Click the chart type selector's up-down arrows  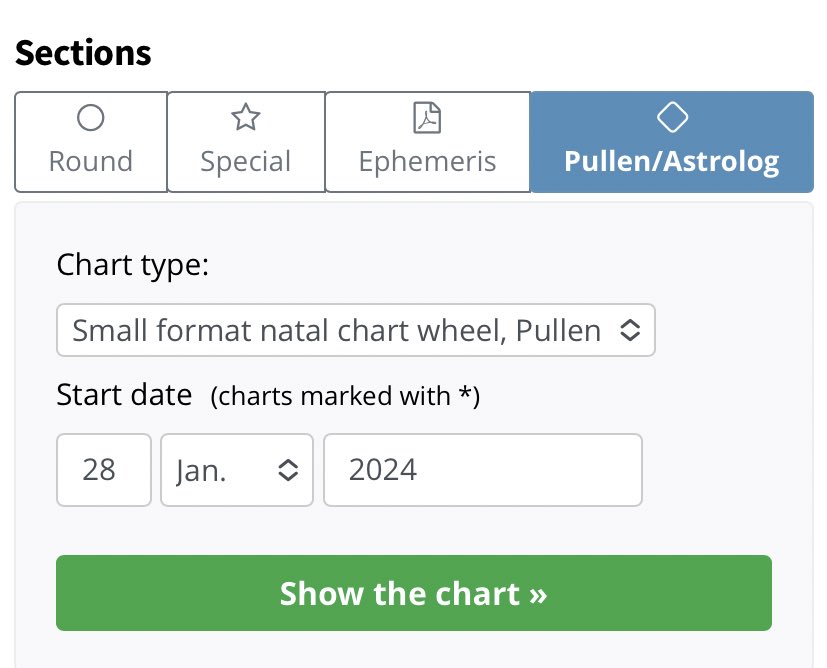click(x=630, y=330)
